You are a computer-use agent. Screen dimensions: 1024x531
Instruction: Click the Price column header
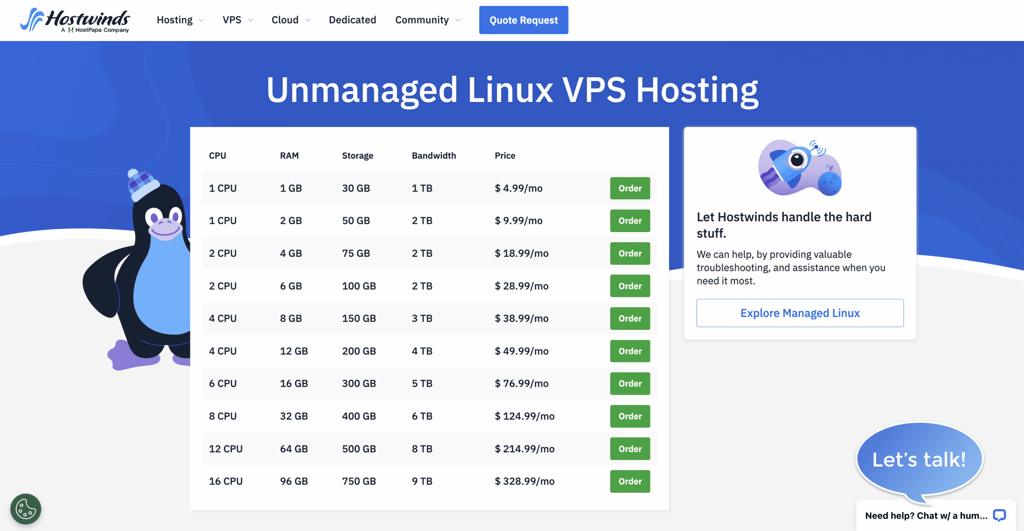pos(505,155)
